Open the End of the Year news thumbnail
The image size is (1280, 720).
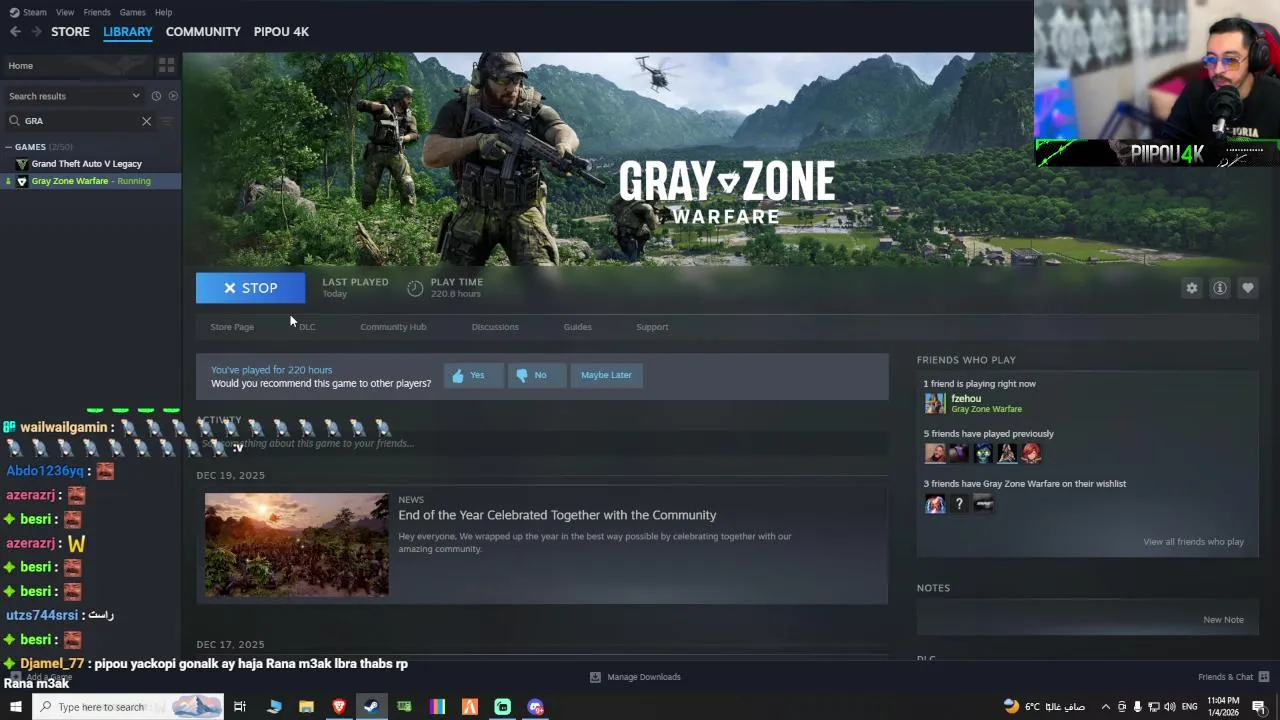[297, 545]
